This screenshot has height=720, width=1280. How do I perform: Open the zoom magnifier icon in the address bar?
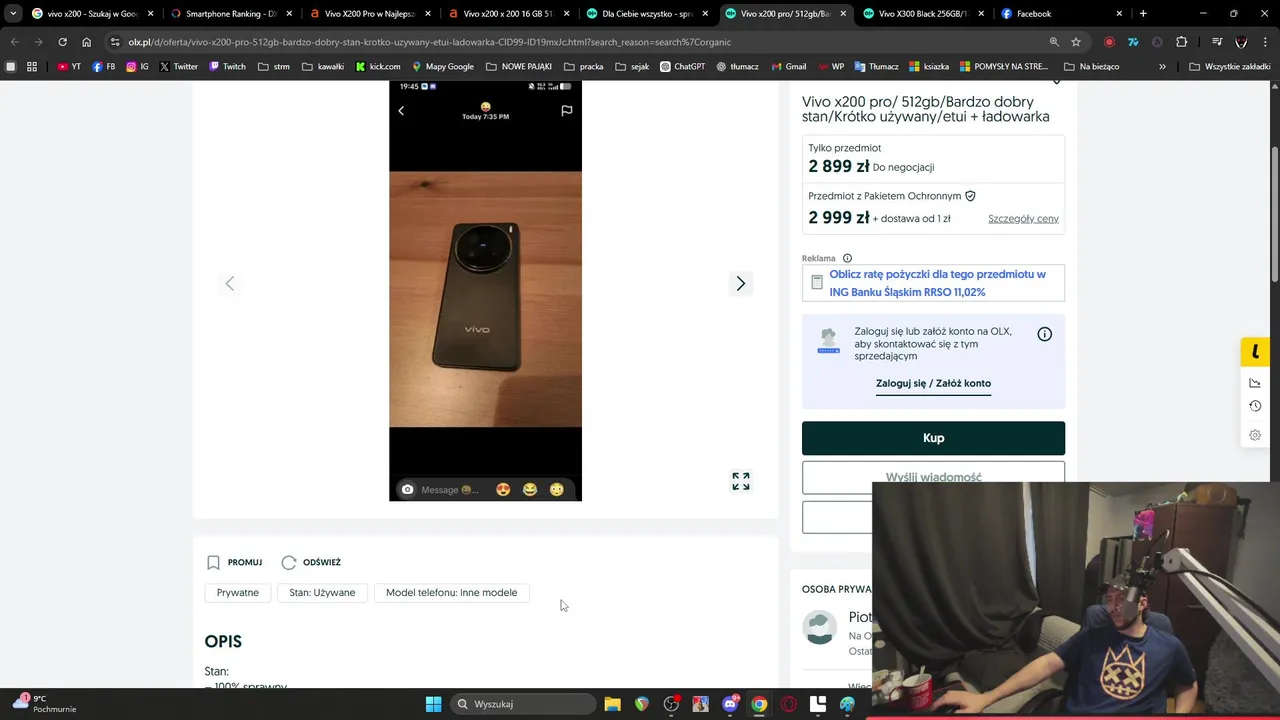pyautogui.click(x=1054, y=42)
